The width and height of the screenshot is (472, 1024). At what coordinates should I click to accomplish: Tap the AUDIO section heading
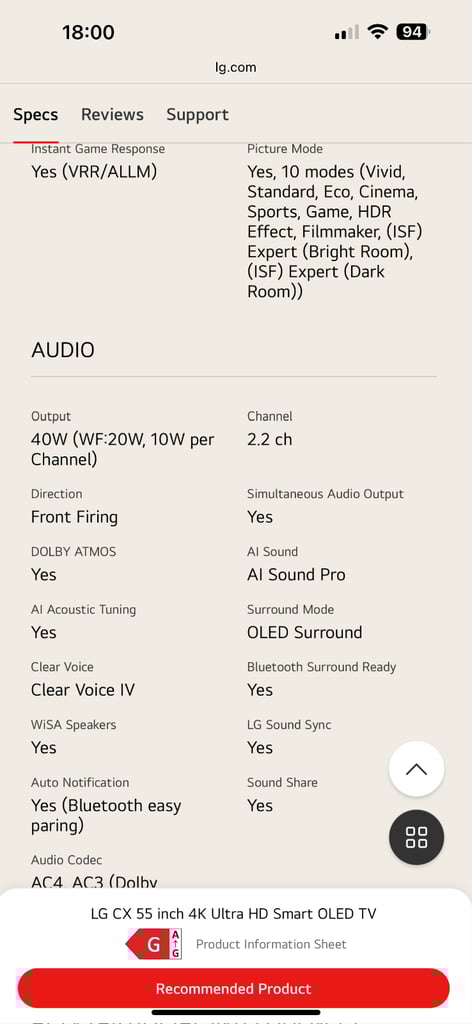[x=63, y=350]
